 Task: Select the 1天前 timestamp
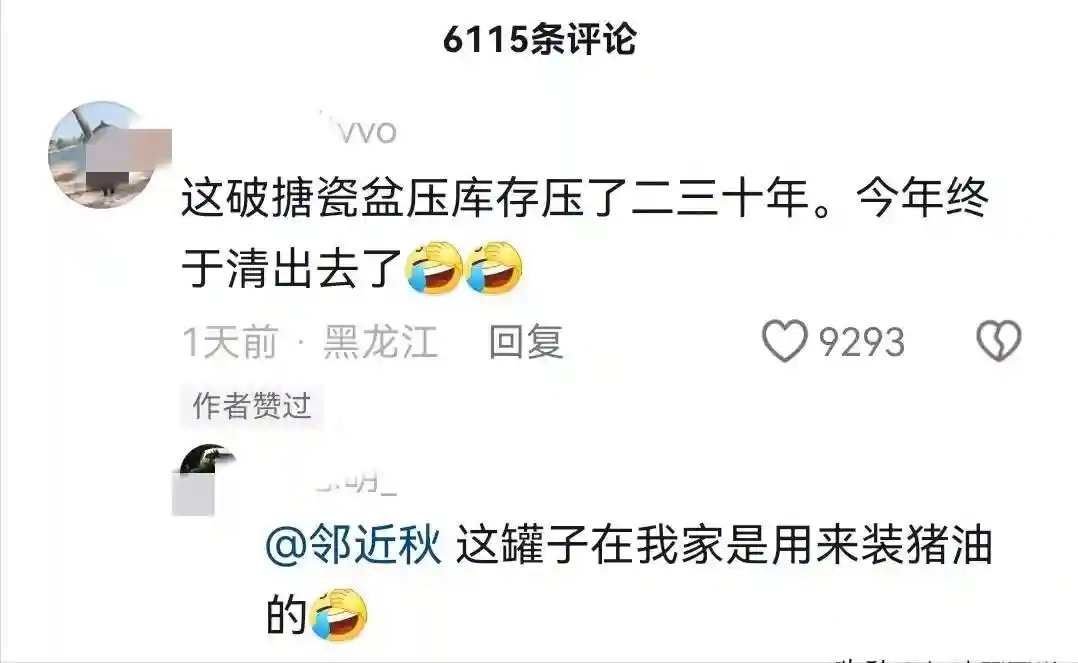(x=230, y=342)
